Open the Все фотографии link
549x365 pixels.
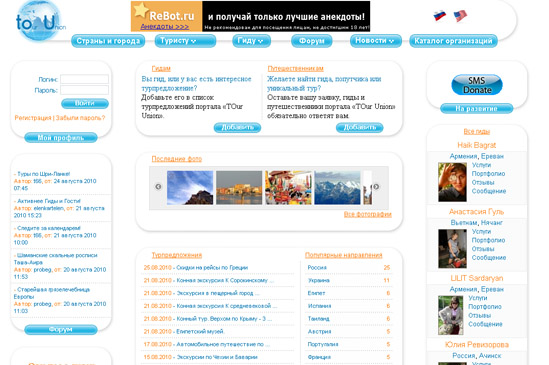pos(368,214)
